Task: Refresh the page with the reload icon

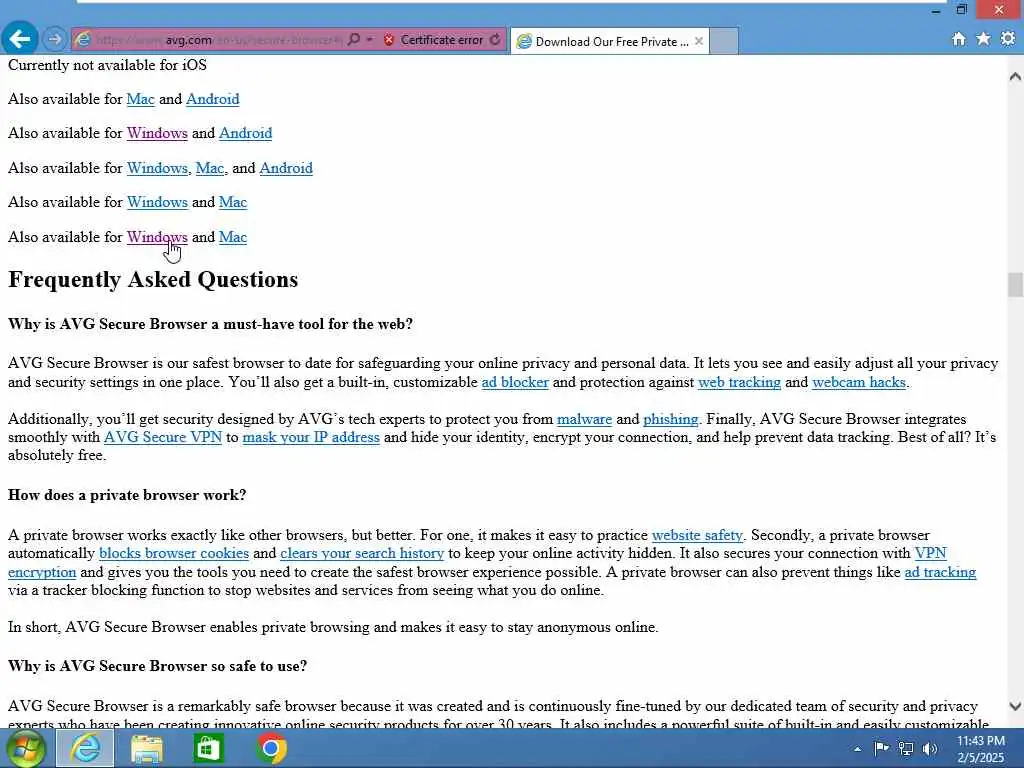Action: [496, 40]
